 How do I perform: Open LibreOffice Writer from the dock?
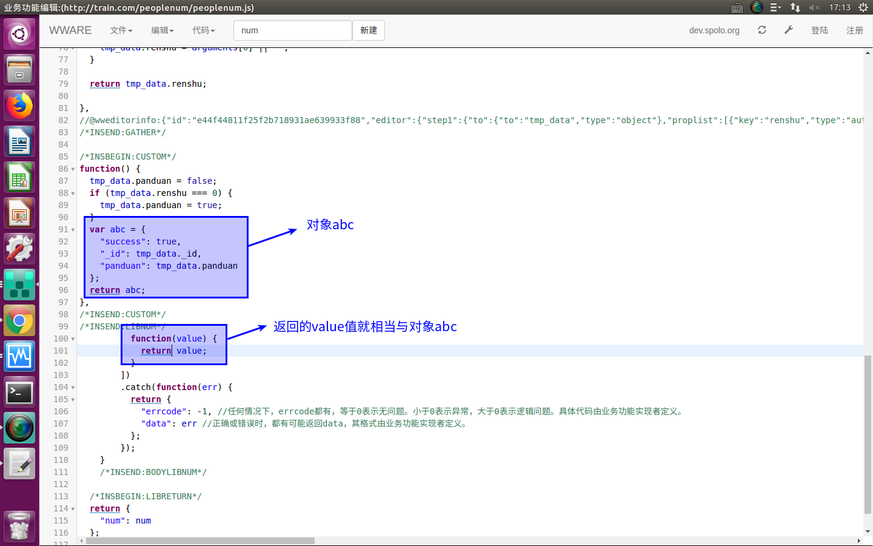[19, 142]
